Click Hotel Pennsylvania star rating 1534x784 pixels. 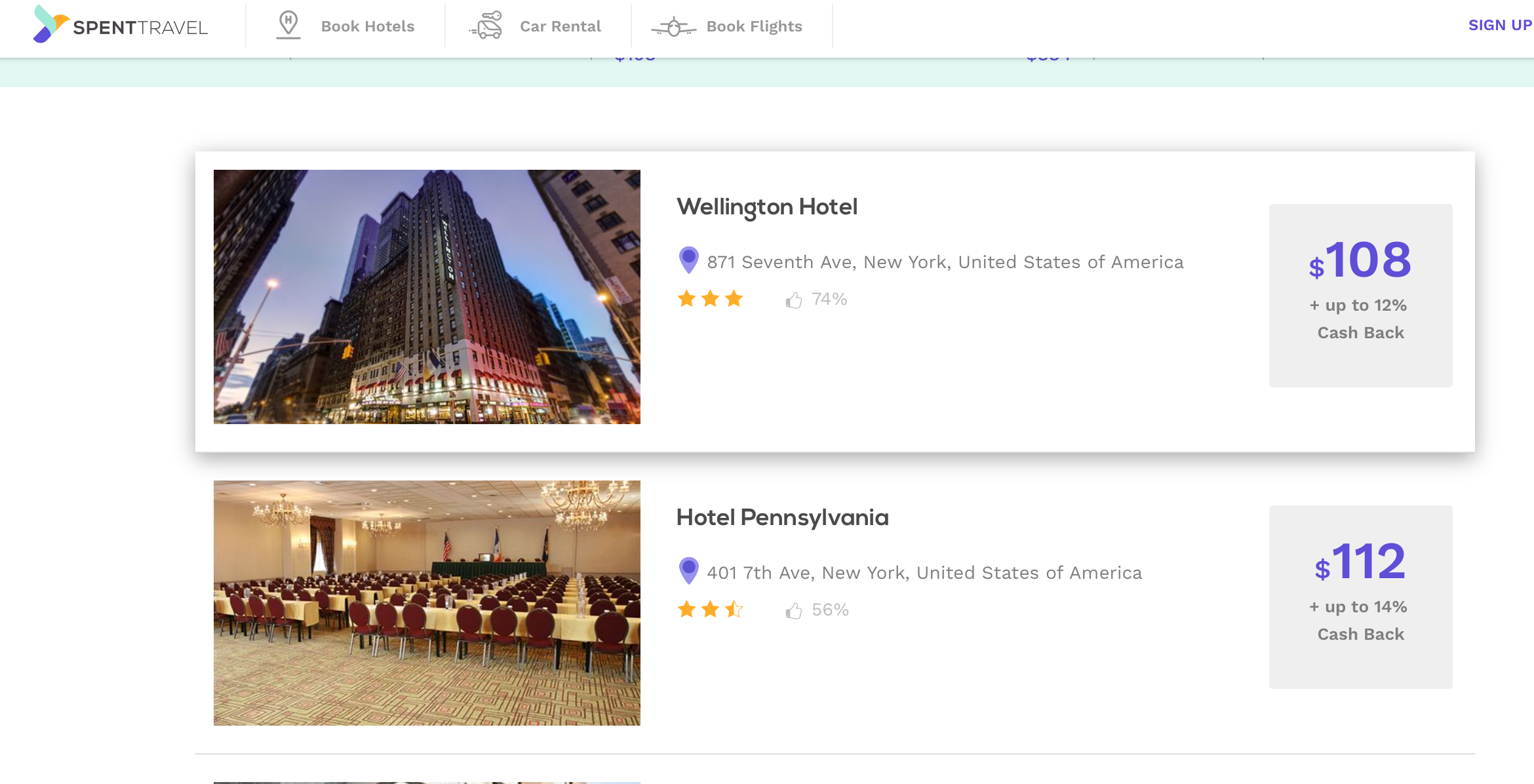711,610
